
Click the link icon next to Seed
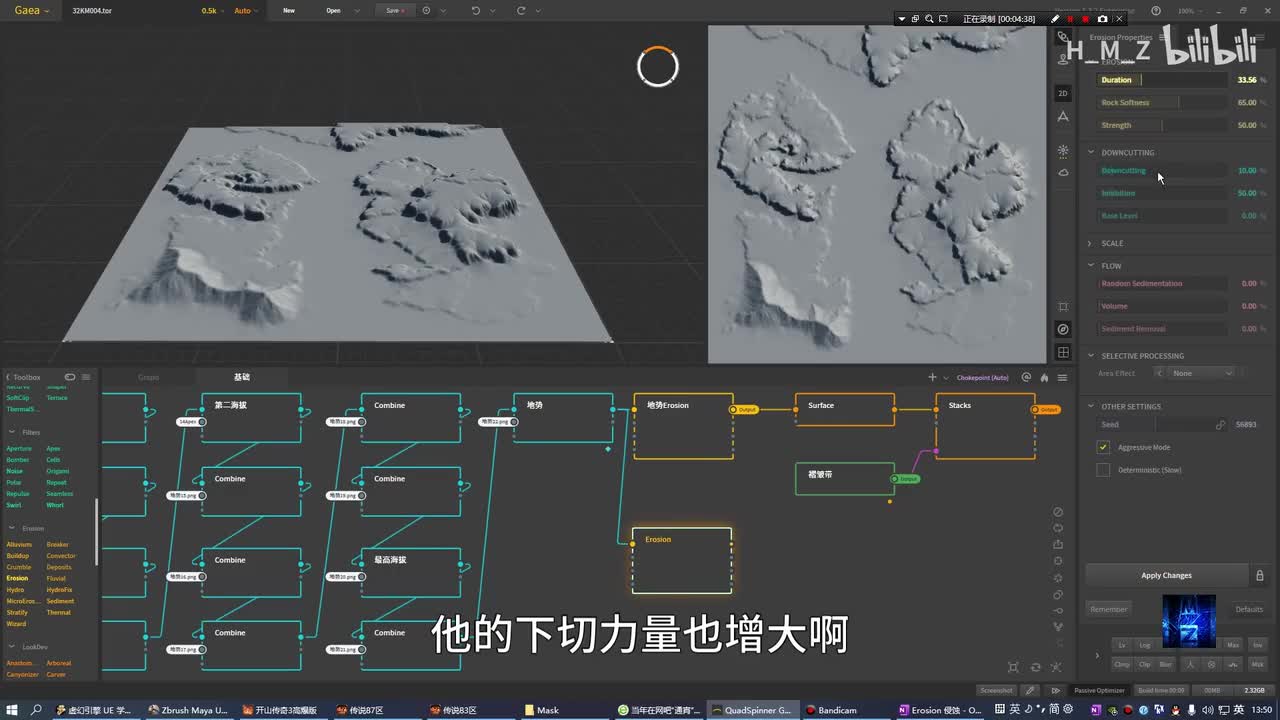click(1220, 424)
